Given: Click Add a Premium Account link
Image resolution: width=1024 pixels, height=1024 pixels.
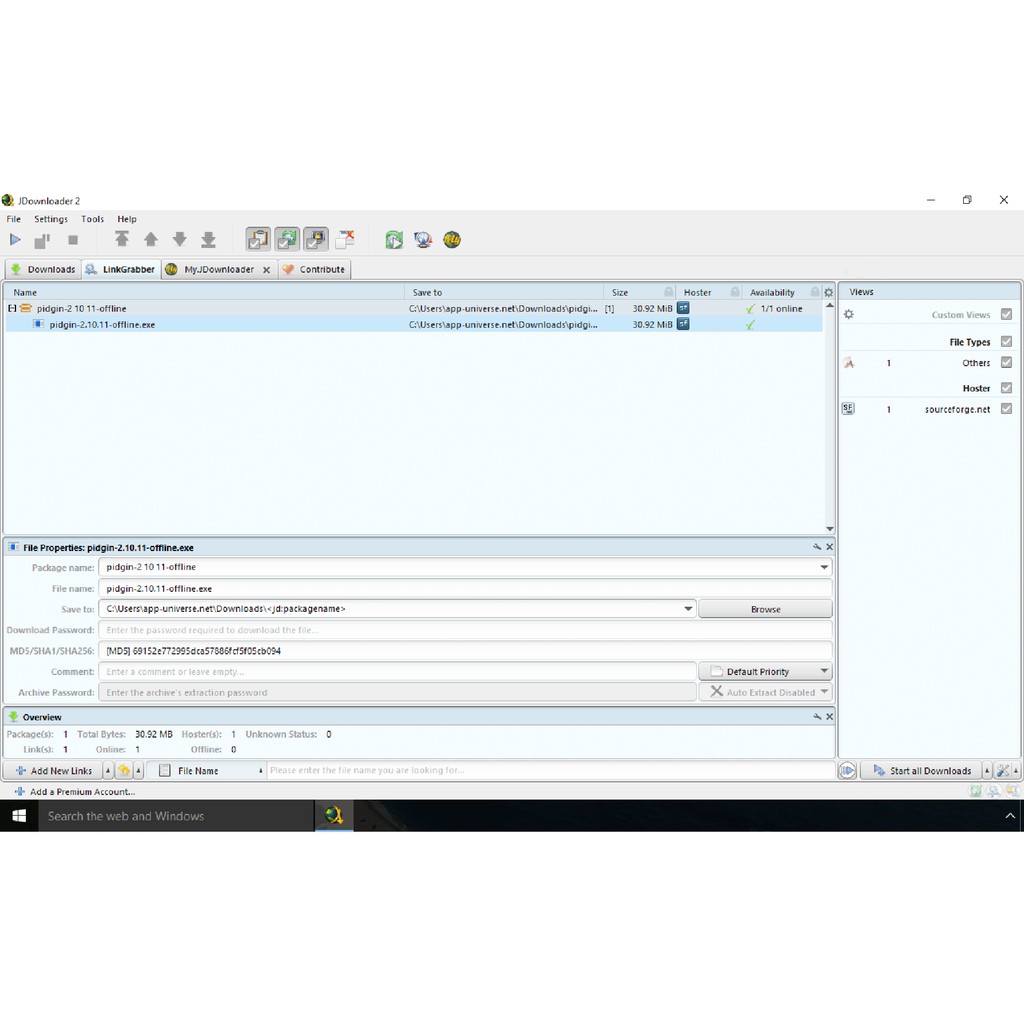Looking at the screenshot, I should pyautogui.click(x=75, y=792).
